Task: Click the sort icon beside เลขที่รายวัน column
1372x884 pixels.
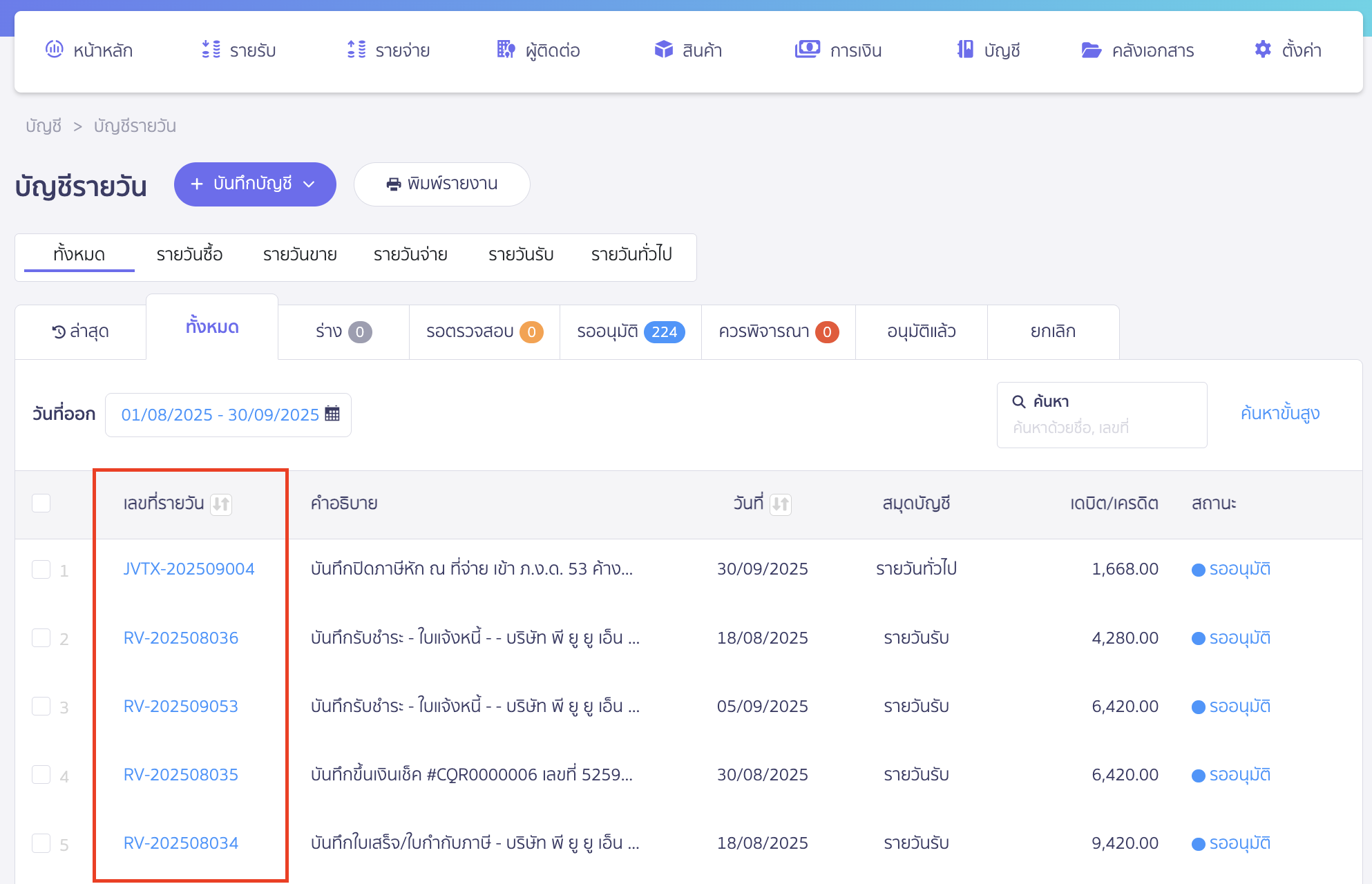Action: [221, 504]
